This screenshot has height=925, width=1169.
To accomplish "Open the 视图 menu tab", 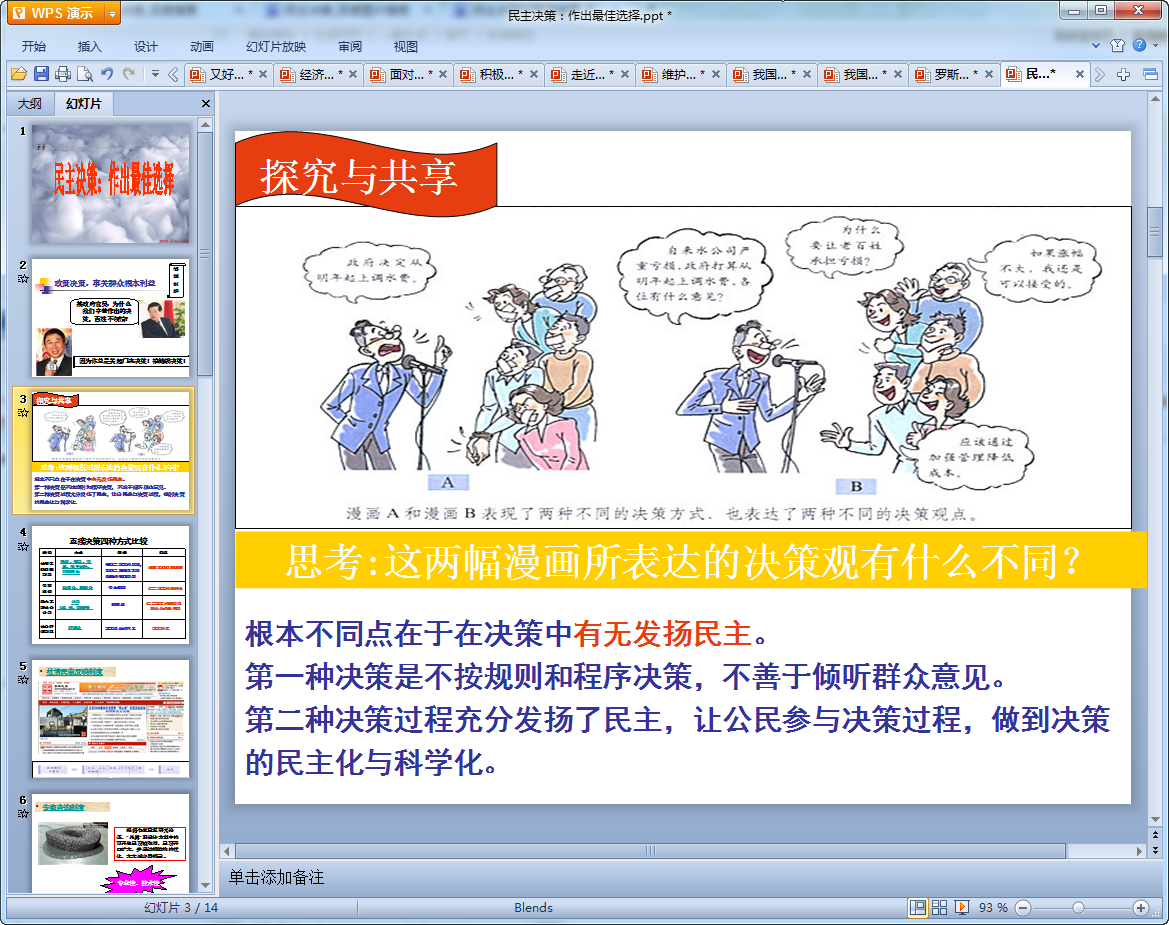I will tap(406, 46).
